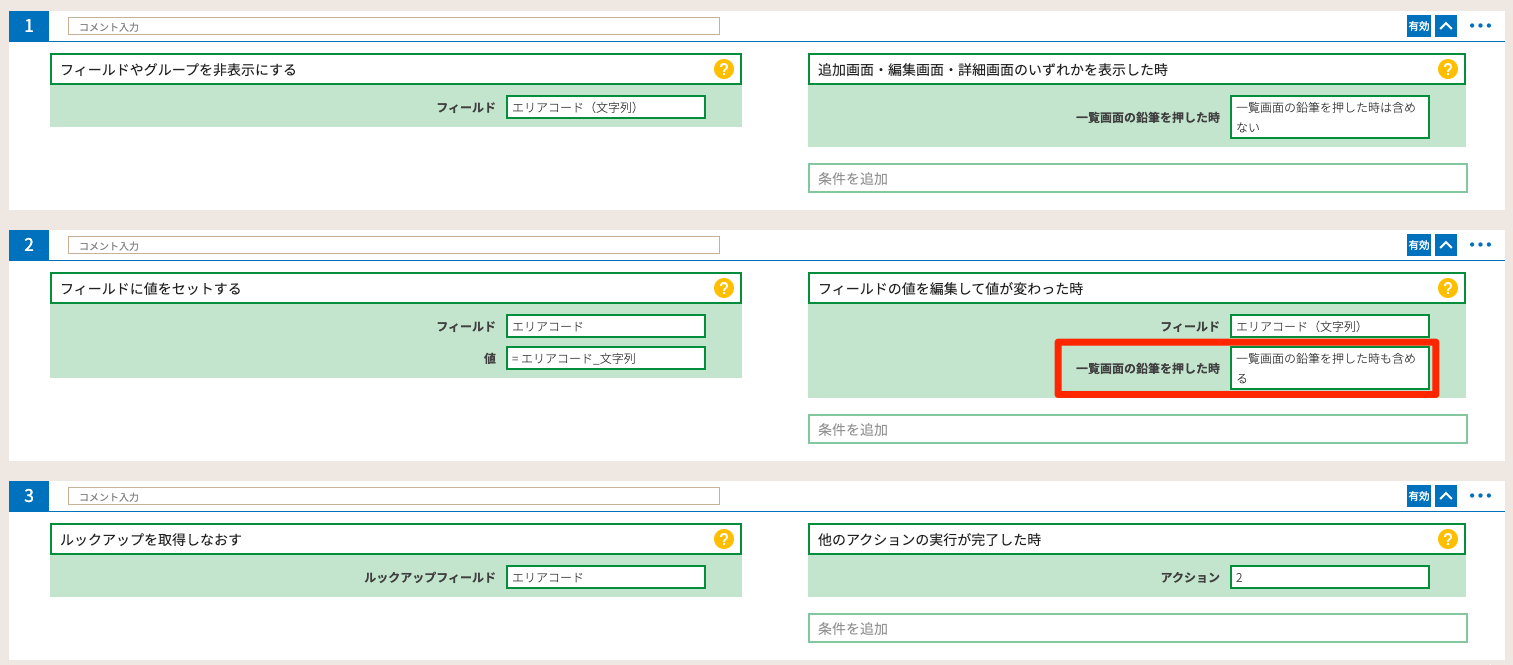Screen dimensions: 1513x665
Task: Open help for 他のアクションの実行が完了した時 condition
Action: (x=1448, y=539)
